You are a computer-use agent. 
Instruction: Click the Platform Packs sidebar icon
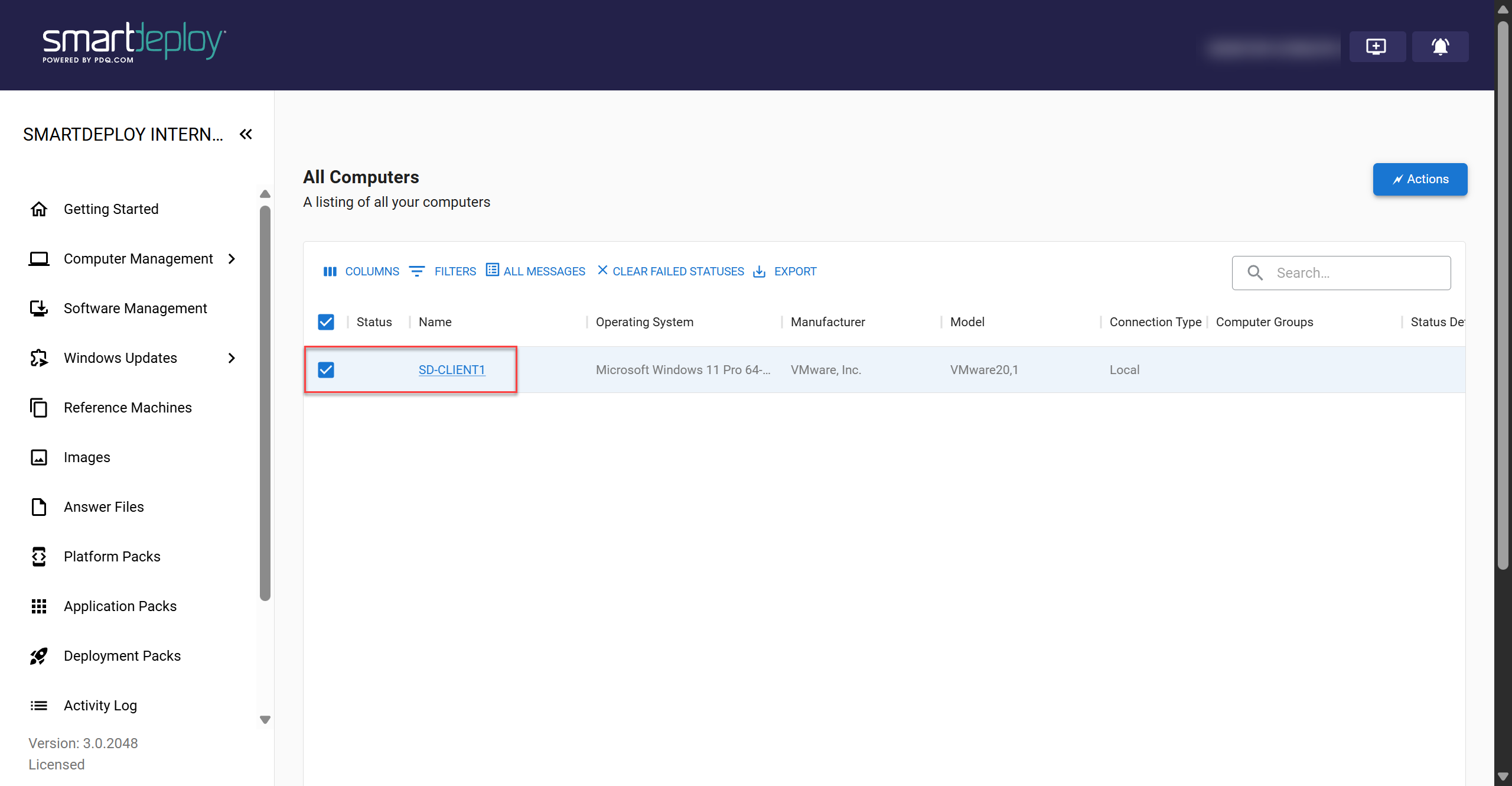pos(39,557)
